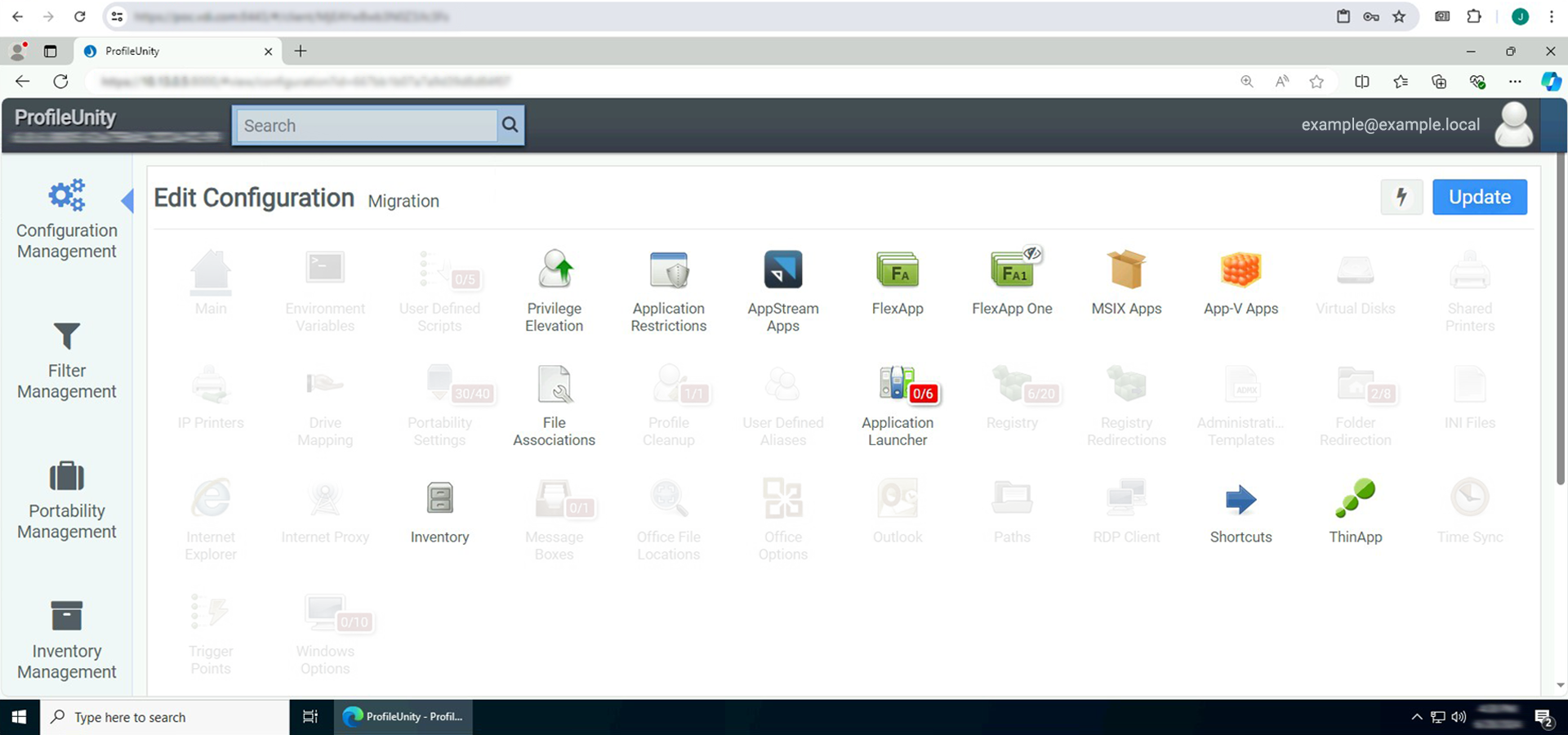The image size is (1568, 735).
Task: Open Windows Start menu
Action: click(20, 717)
